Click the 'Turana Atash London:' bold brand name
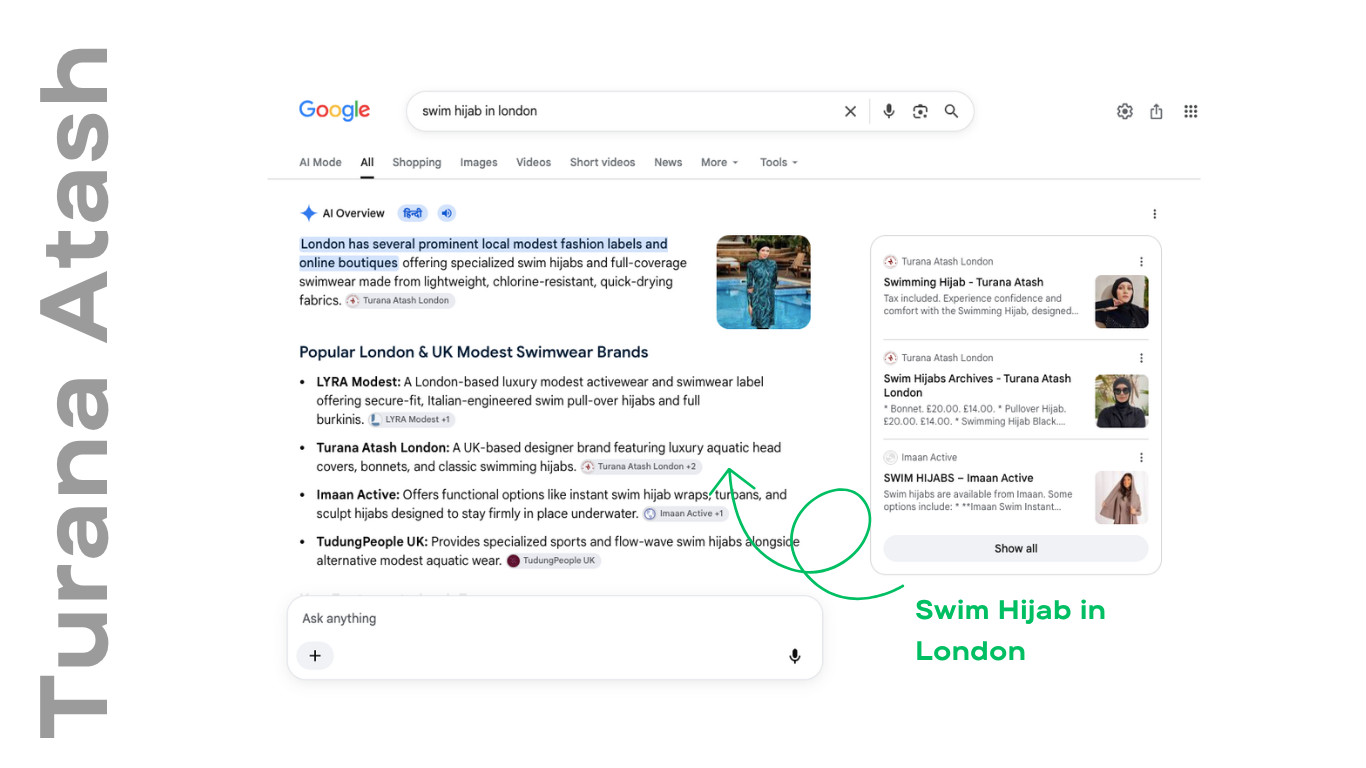Screen dimensions: 1366x768 [383, 448]
